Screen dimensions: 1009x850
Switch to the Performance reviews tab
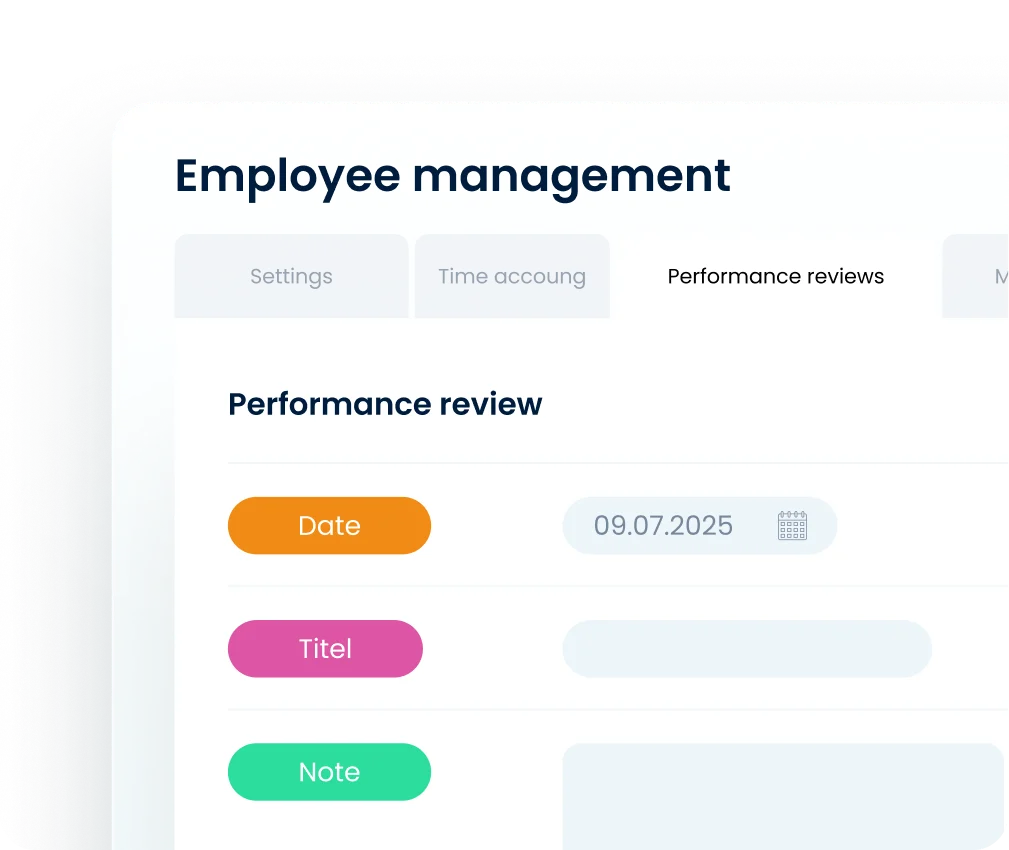click(x=775, y=276)
